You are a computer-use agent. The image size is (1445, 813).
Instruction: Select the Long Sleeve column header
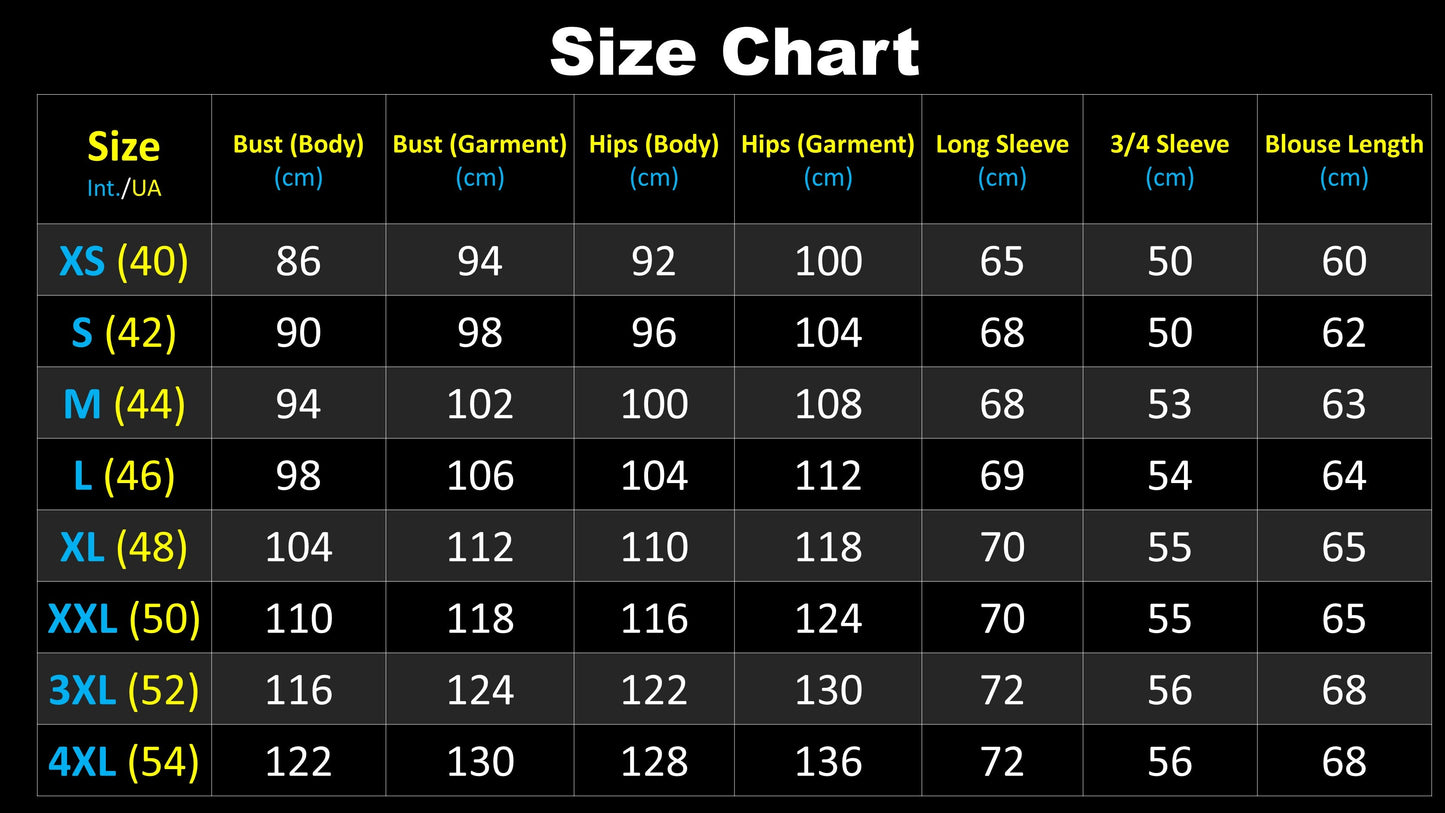pos(1001,159)
